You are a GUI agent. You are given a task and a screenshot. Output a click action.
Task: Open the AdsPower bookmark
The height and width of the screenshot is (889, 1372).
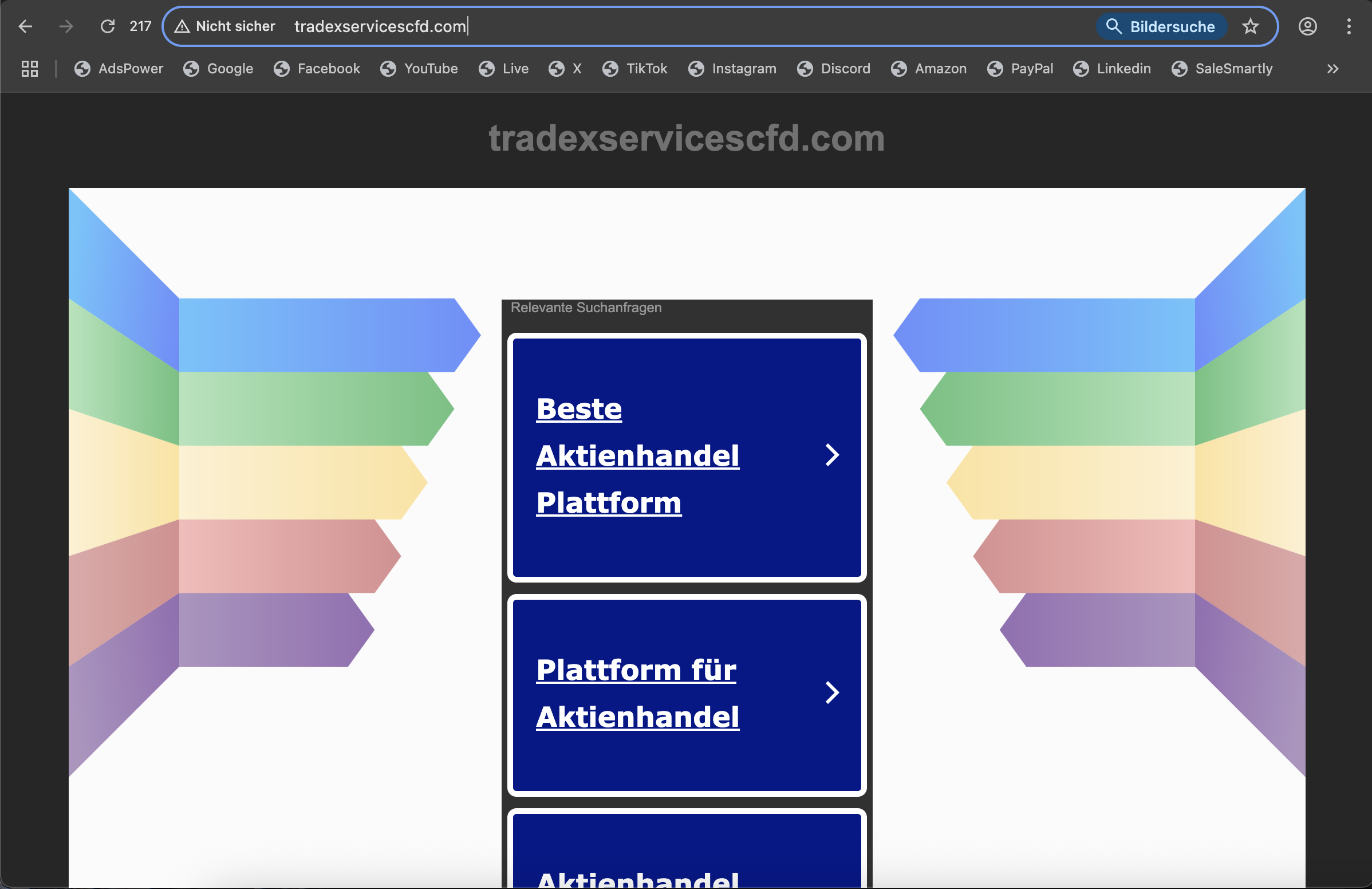119,69
